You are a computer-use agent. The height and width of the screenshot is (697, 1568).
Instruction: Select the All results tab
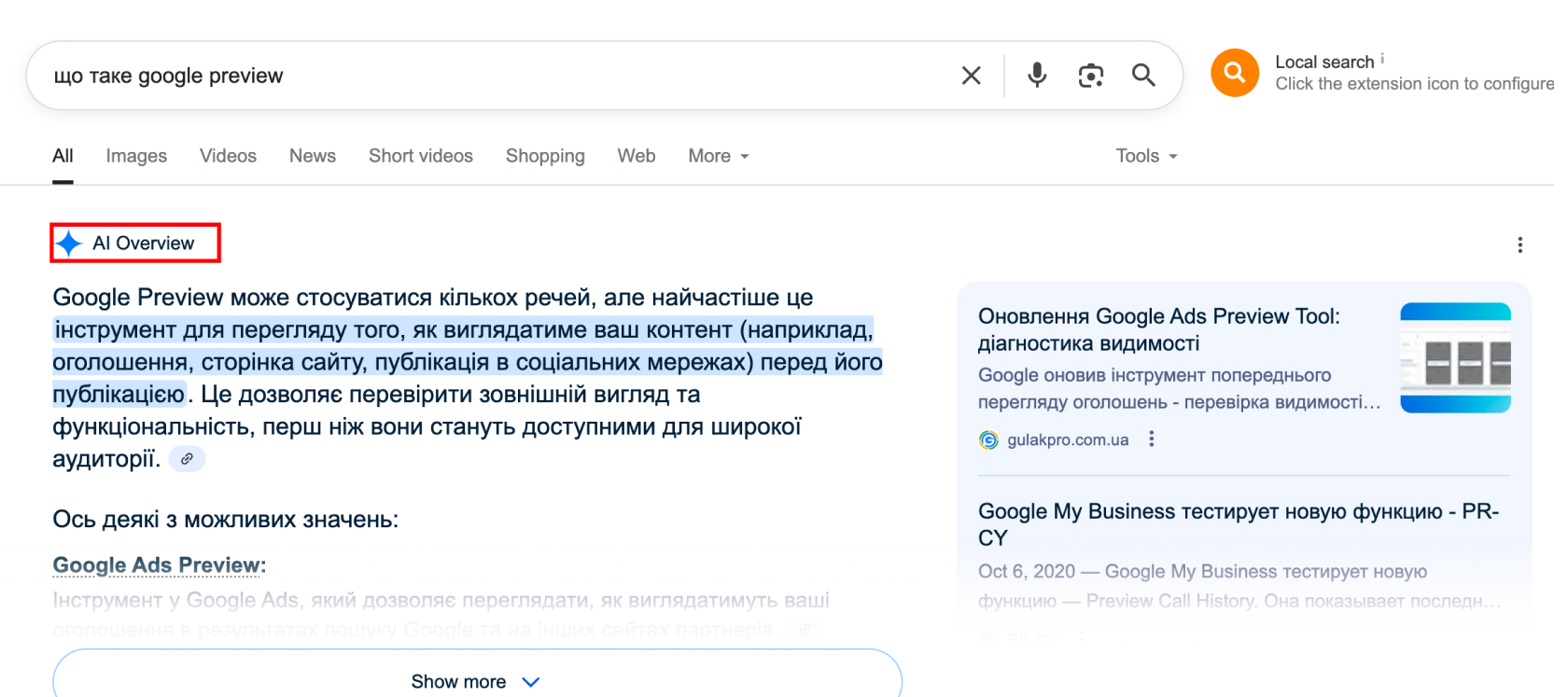[63, 156]
